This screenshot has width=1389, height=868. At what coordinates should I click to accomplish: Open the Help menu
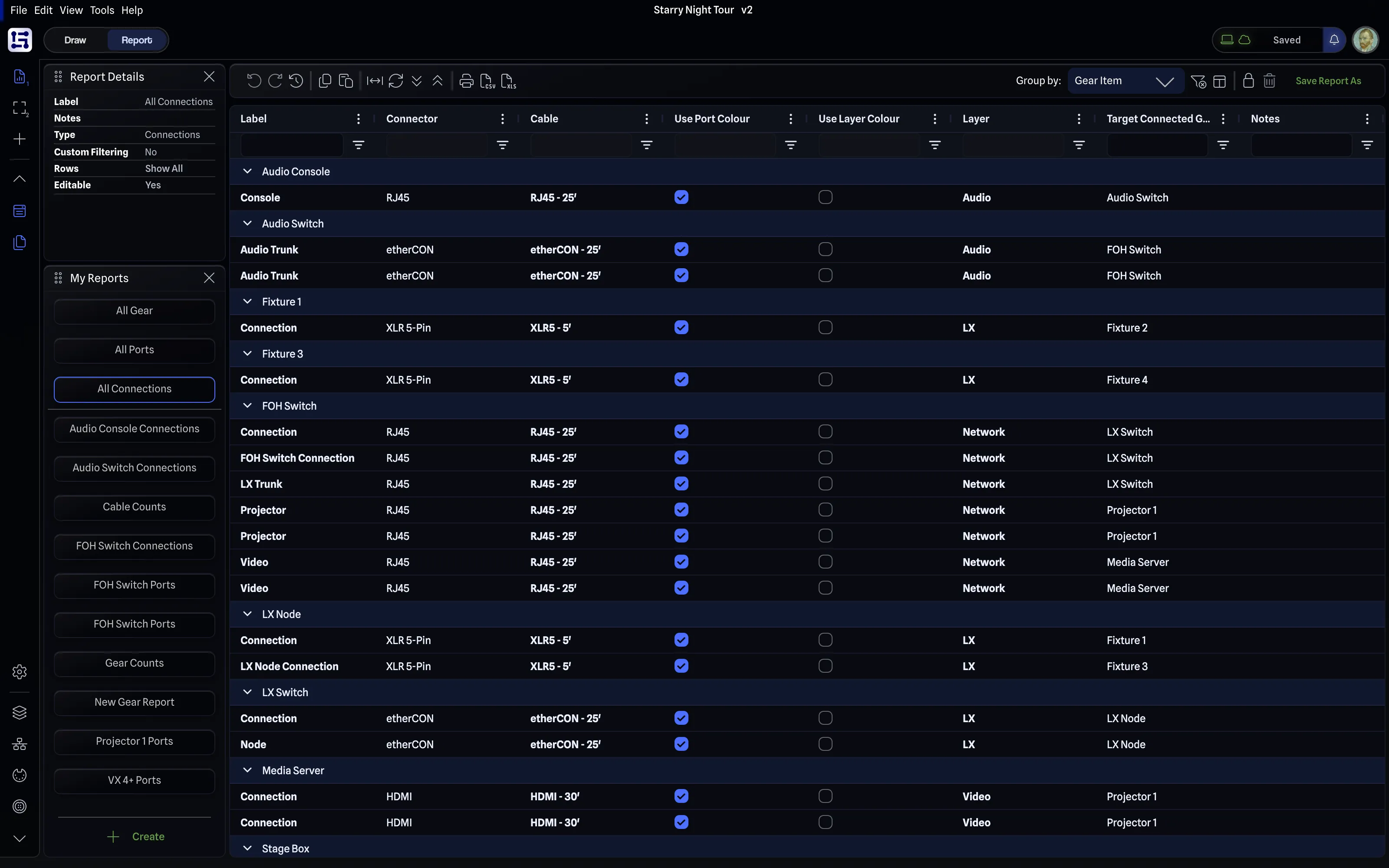point(132,10)
